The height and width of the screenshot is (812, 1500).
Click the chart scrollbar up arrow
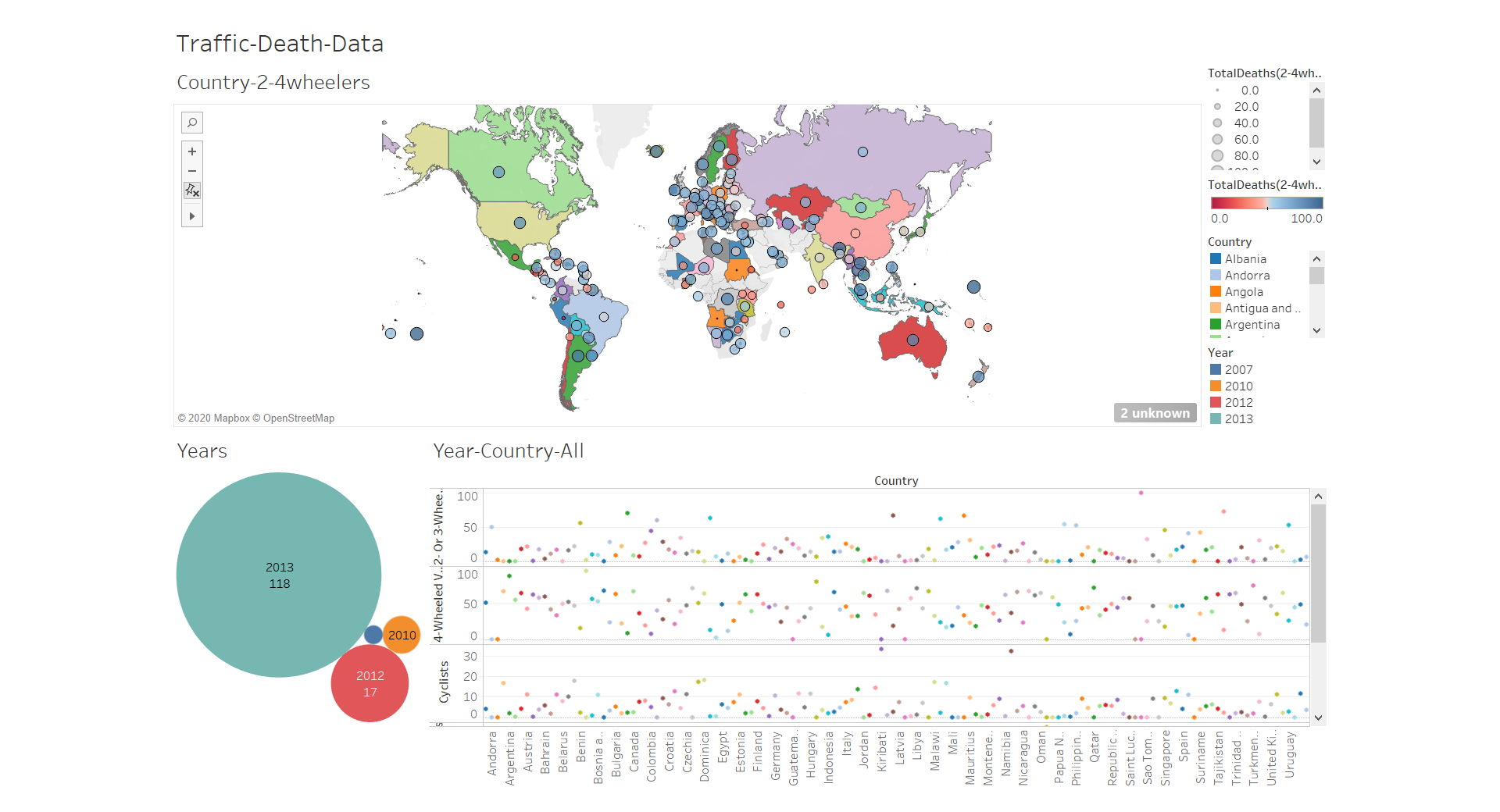[1318, 497]
